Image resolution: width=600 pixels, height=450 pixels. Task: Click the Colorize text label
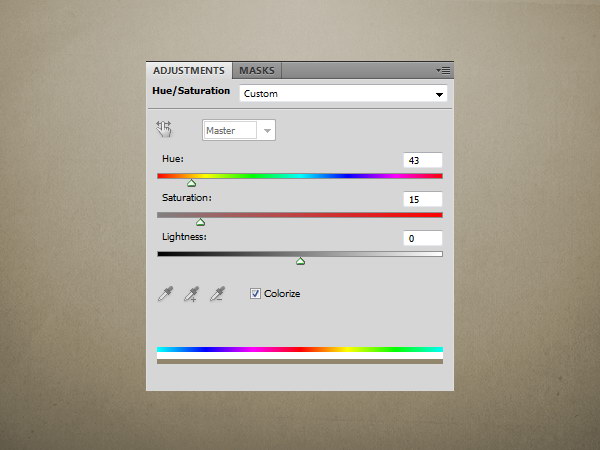[x=282, y=294]
